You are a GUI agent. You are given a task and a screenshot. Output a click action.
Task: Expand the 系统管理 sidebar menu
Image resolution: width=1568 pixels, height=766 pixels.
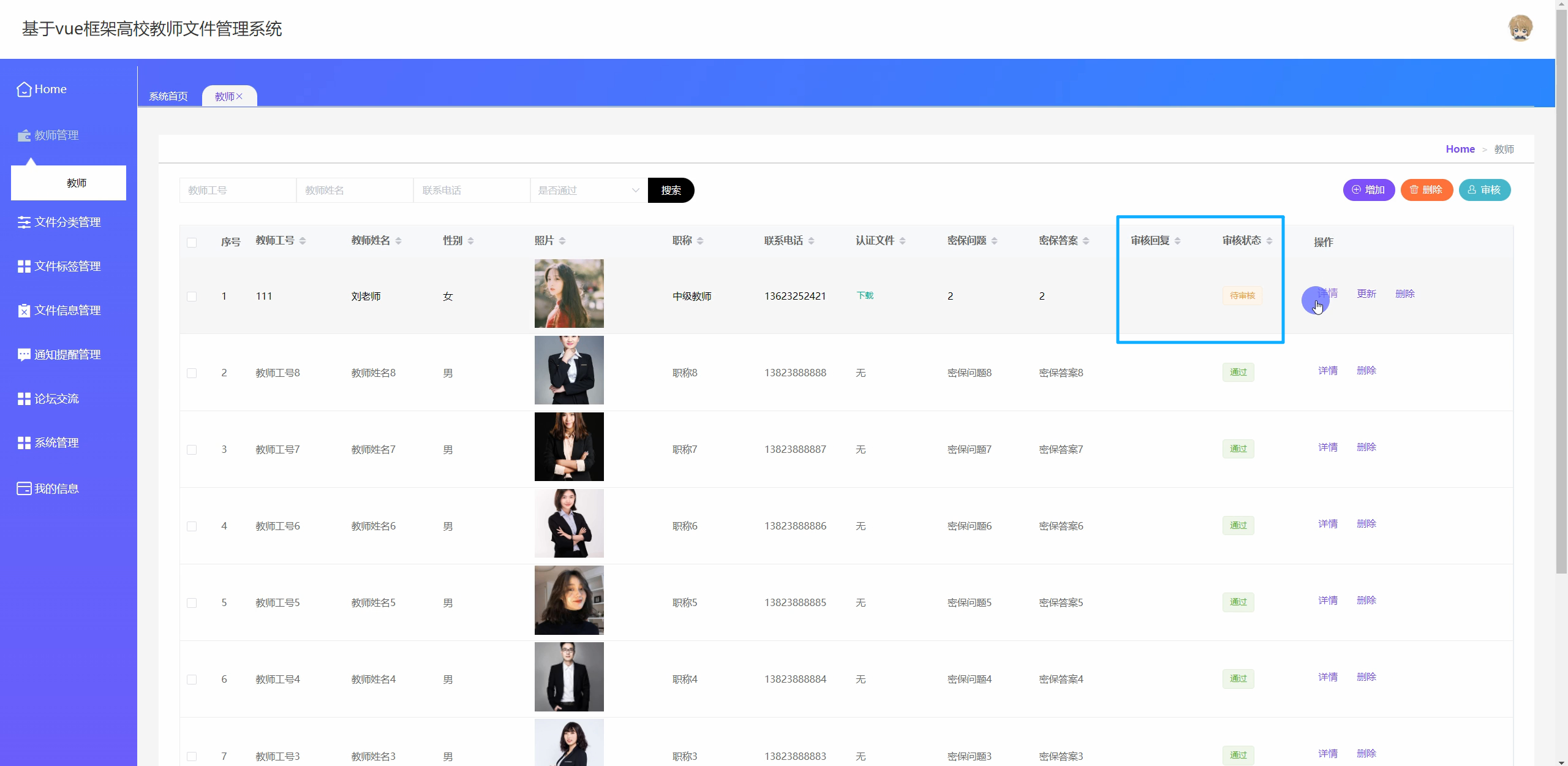click(56, 443)
